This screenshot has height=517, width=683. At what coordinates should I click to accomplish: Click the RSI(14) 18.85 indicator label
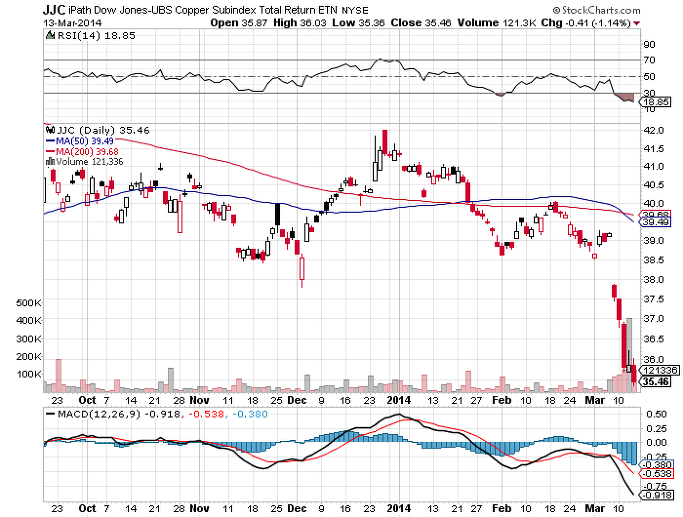[96, 36]
